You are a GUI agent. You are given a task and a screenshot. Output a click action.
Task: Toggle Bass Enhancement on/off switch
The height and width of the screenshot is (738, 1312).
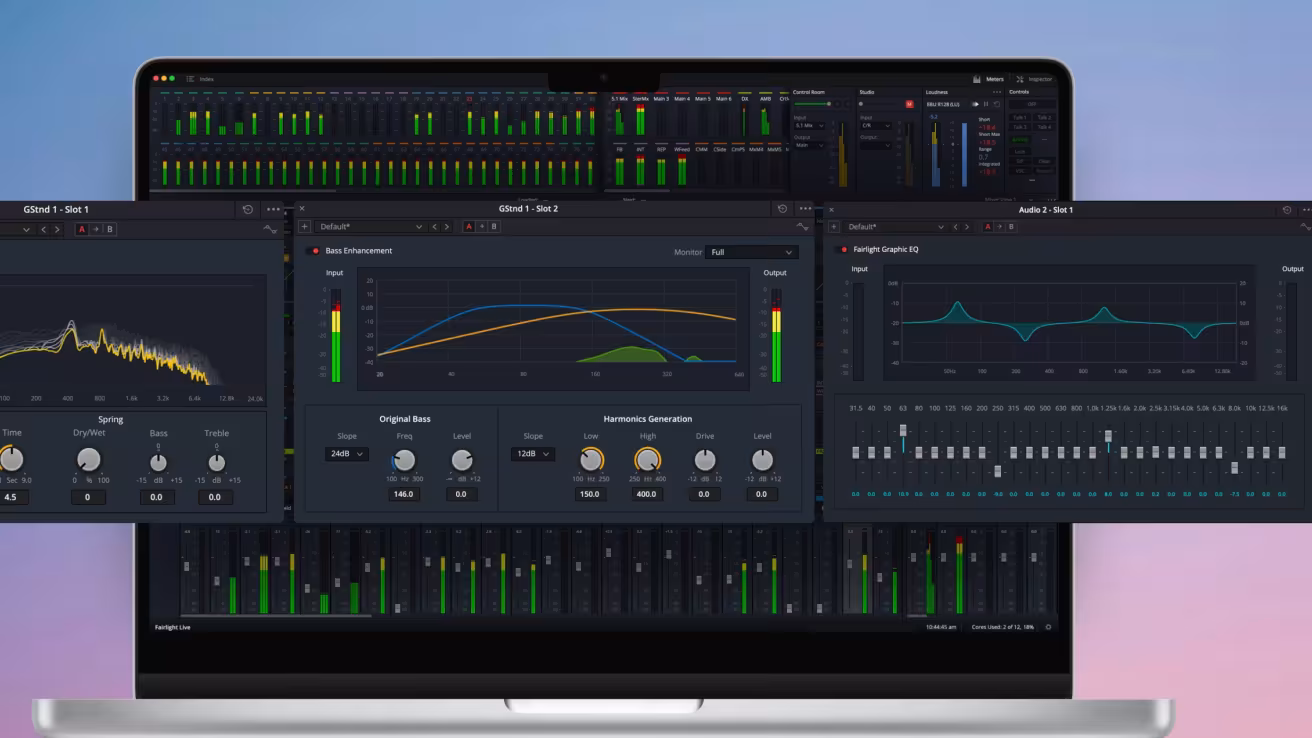tap(314, 251)
